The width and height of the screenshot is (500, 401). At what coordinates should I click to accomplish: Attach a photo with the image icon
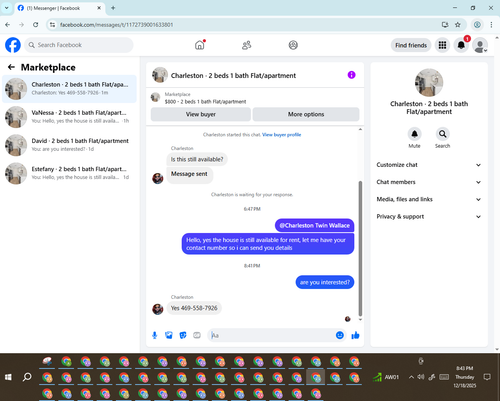(x=169, y=335)
